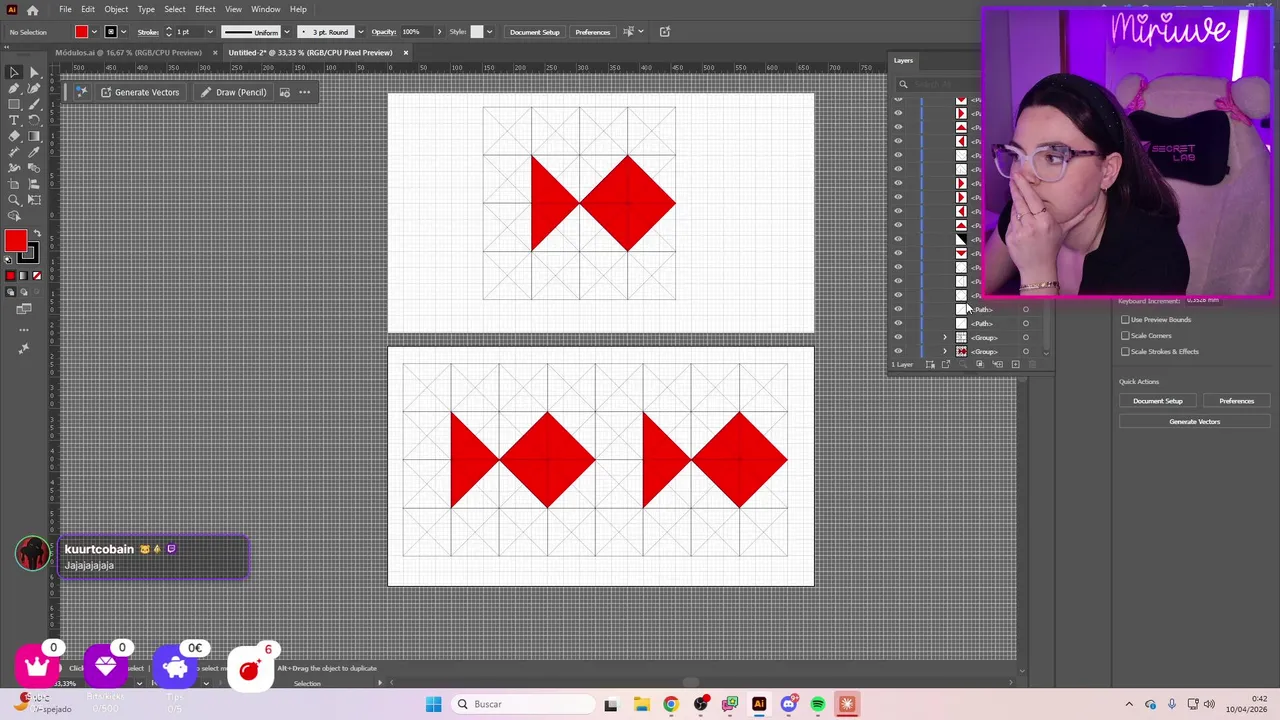Click the Default Fill and Stroke icon
Image resolution: width=1280 pixels, height=720 pixels.
(x=8, y=260)
